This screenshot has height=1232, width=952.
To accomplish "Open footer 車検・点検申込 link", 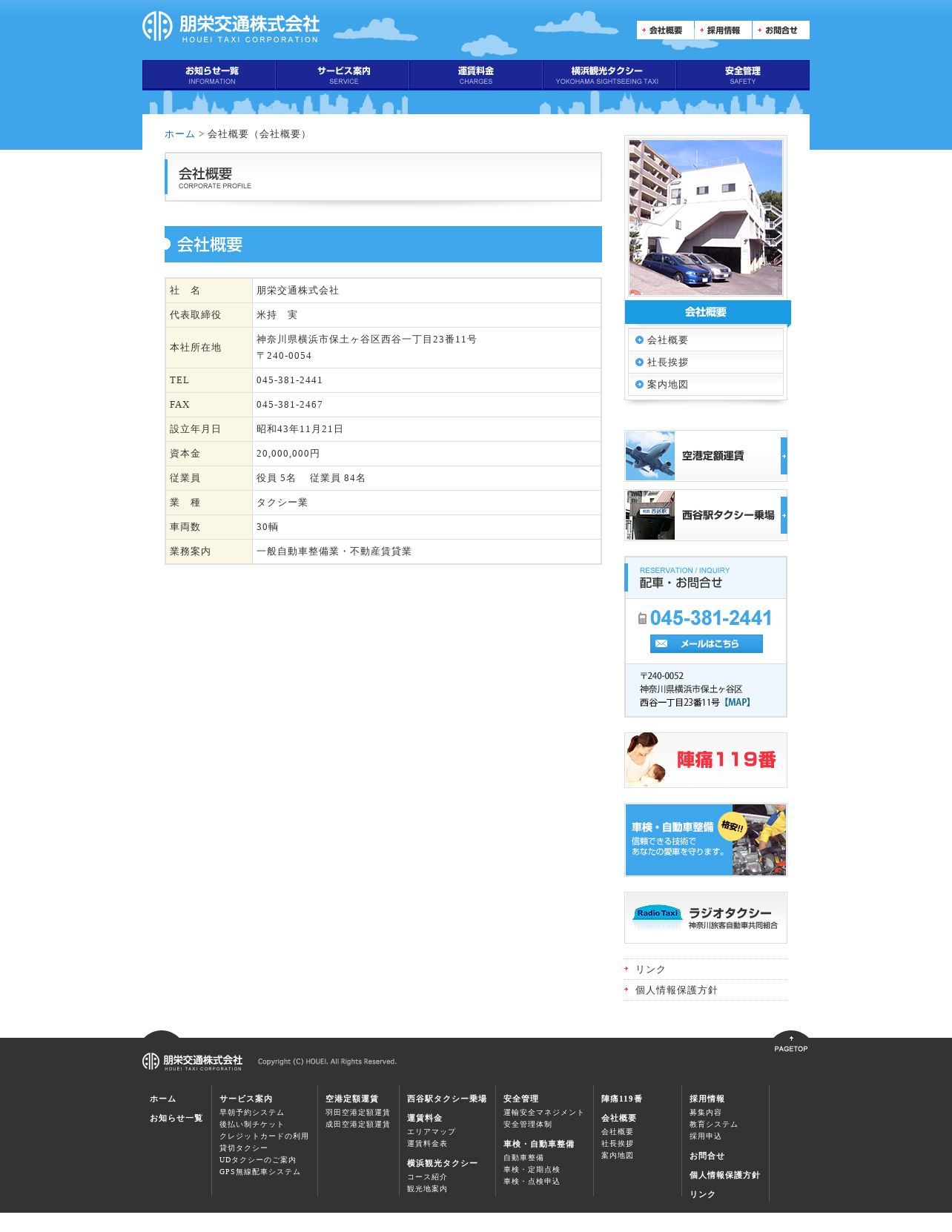I will 532,1182.
